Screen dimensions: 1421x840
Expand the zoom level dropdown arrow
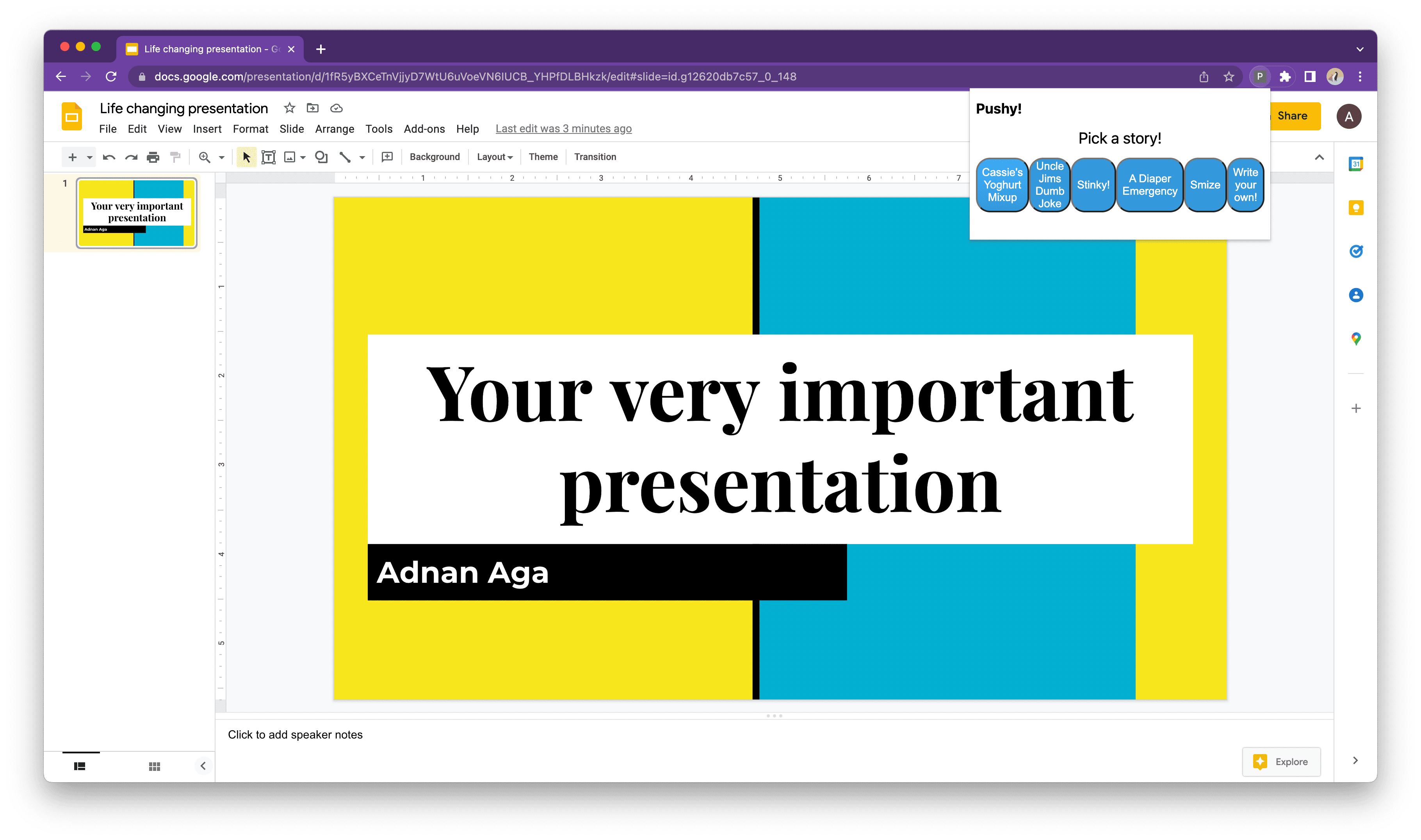pyautogui.click(x=222, y=157)
